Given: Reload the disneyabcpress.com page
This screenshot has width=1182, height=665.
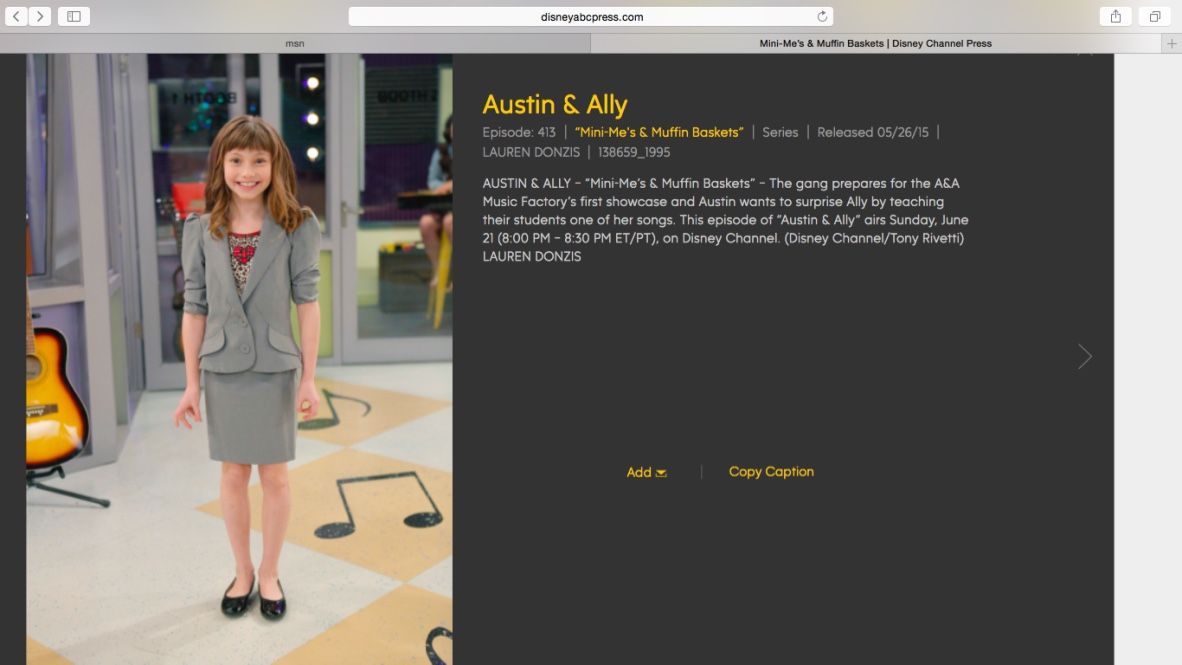Looking at the screenshot, I should coord(822,16).
